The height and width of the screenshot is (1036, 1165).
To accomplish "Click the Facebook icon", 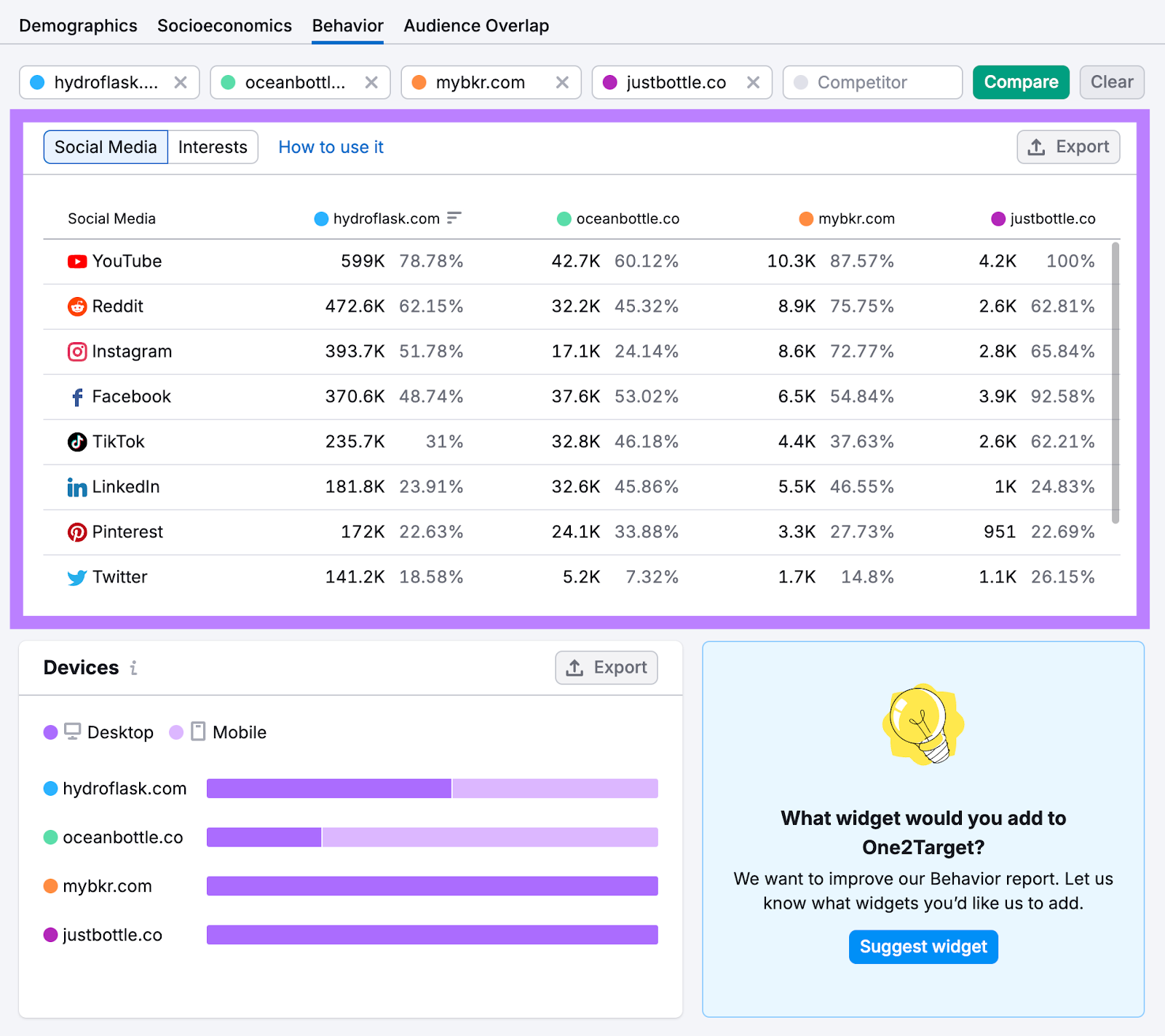I will [x=76, y=396].
